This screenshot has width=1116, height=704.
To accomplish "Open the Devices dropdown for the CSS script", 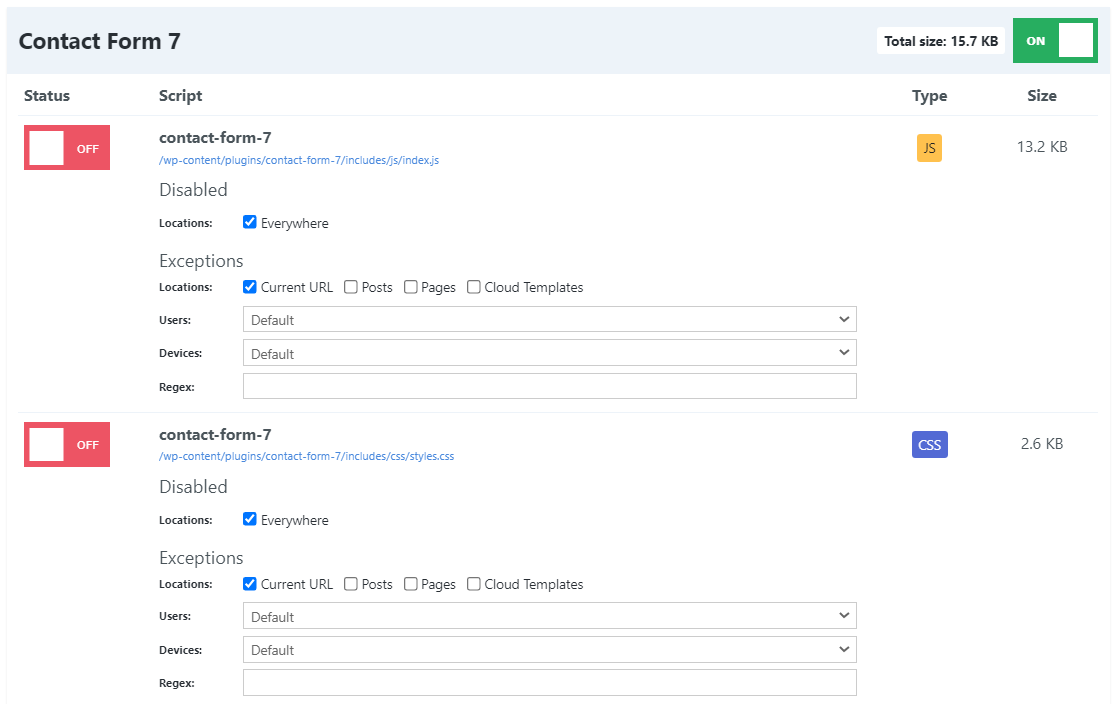I will pos(549,649).
